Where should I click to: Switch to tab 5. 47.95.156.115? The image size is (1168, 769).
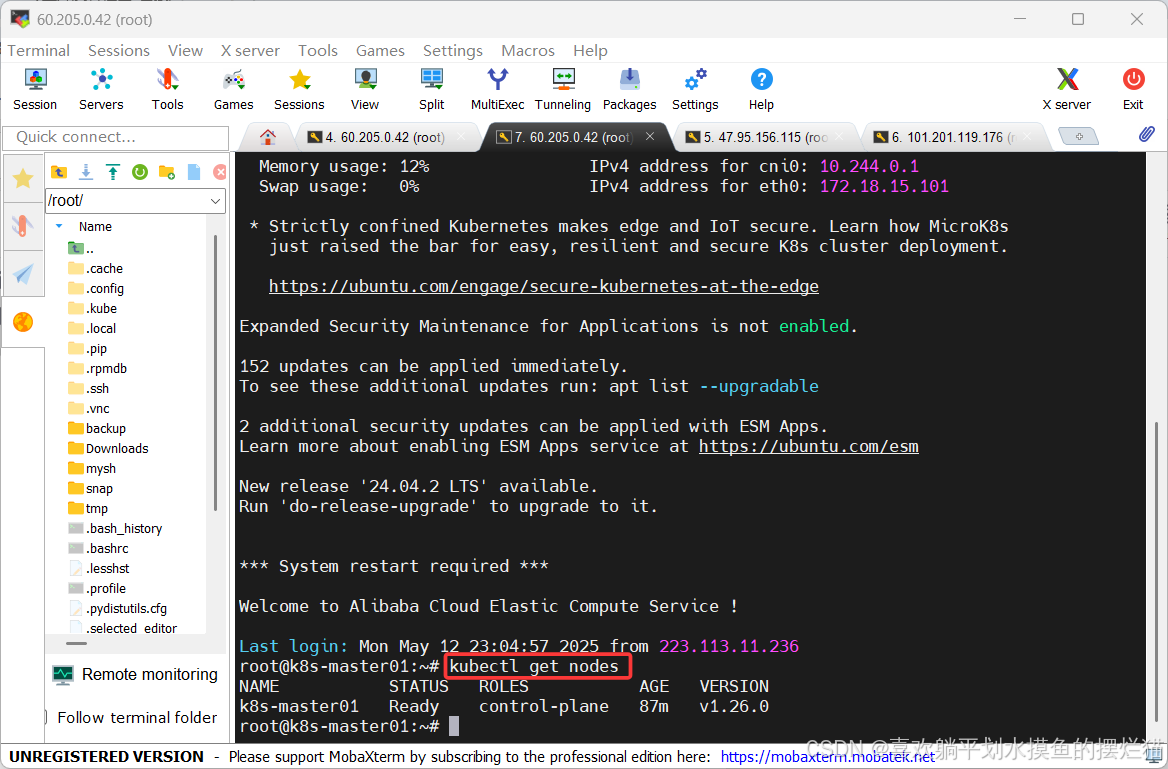point(766,137)
